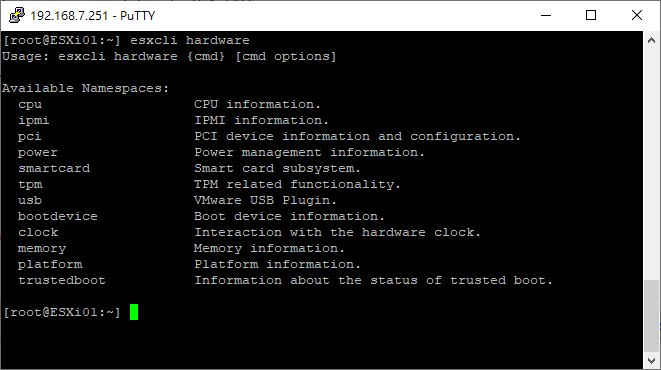Click the 192.168.7.251 - PuTTY title text
Viewport: 661px width, 370px height.
pyautogui.click(x=93, y=16)
